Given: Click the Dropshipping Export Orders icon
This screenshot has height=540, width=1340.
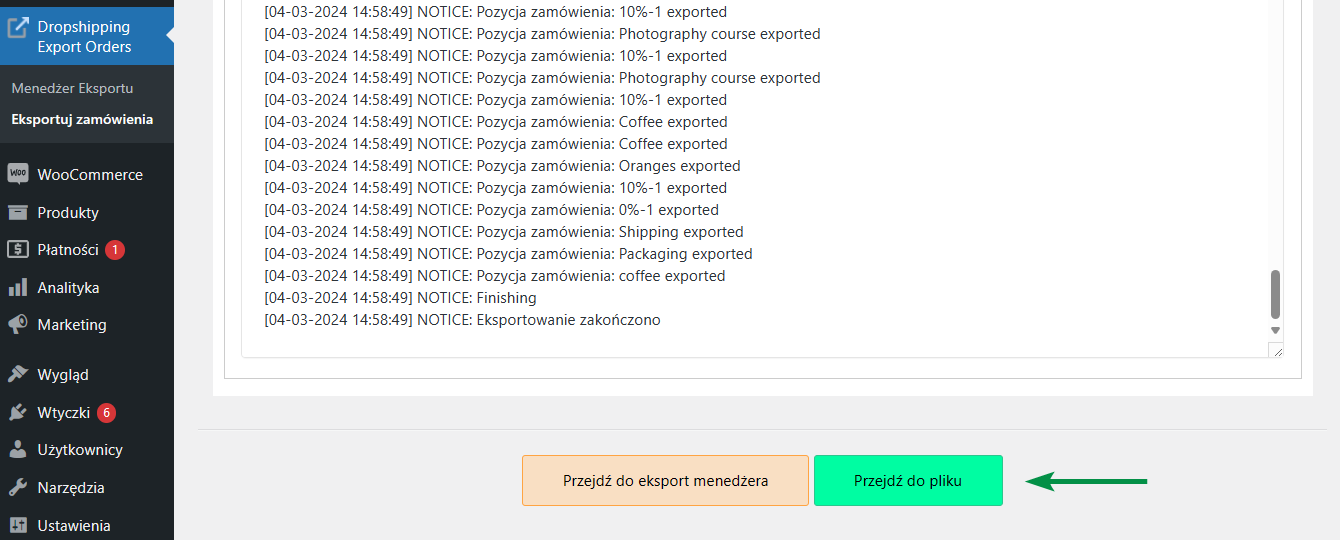Looking at the screenshot, I should [18, 27].
